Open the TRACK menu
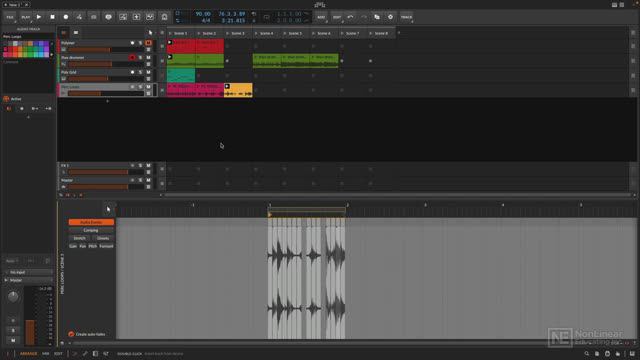The image size is (640, 360). tap(406, 17)
